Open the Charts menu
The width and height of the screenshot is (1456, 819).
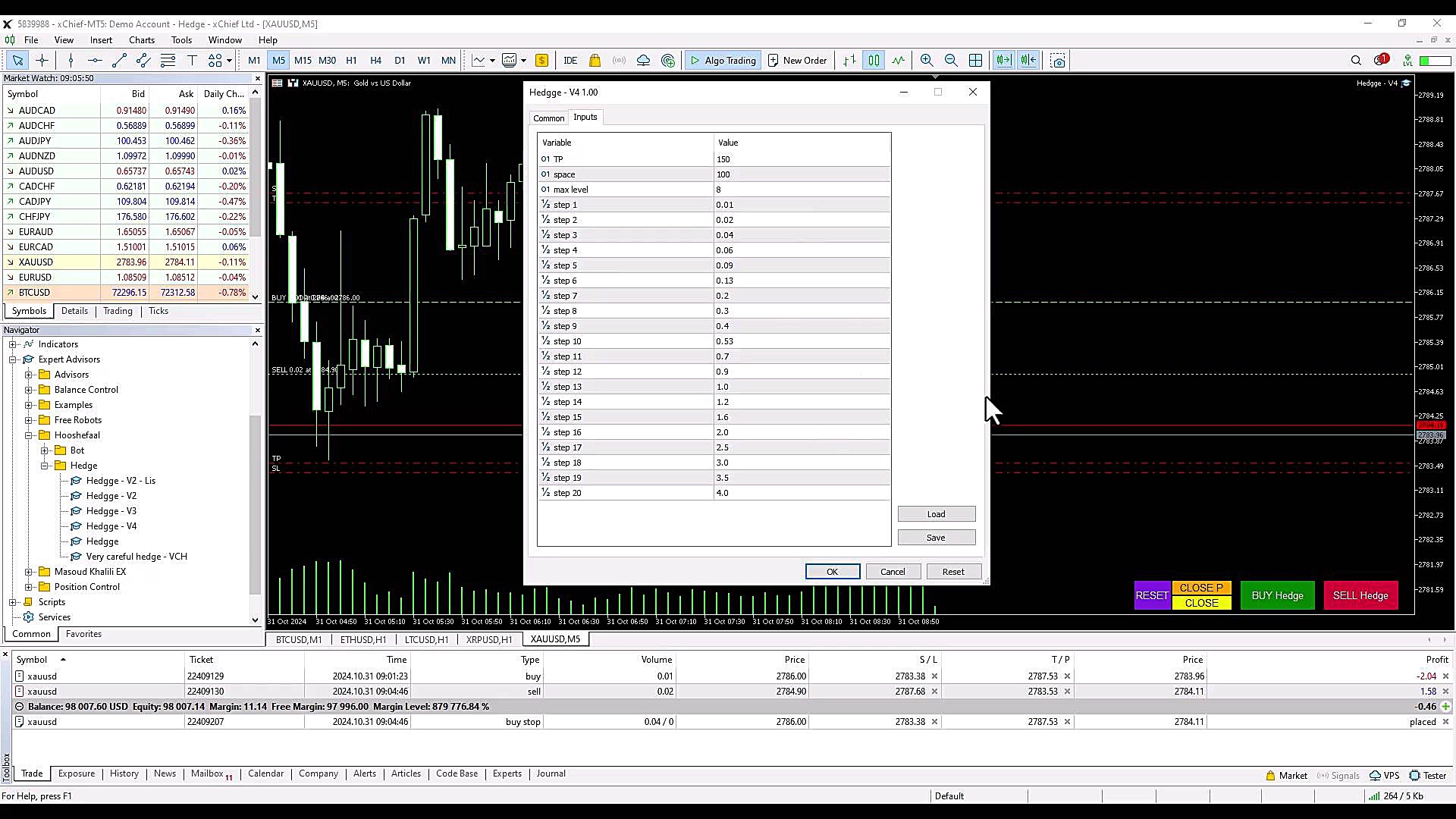pyautogui.click(x=141, y=40)
